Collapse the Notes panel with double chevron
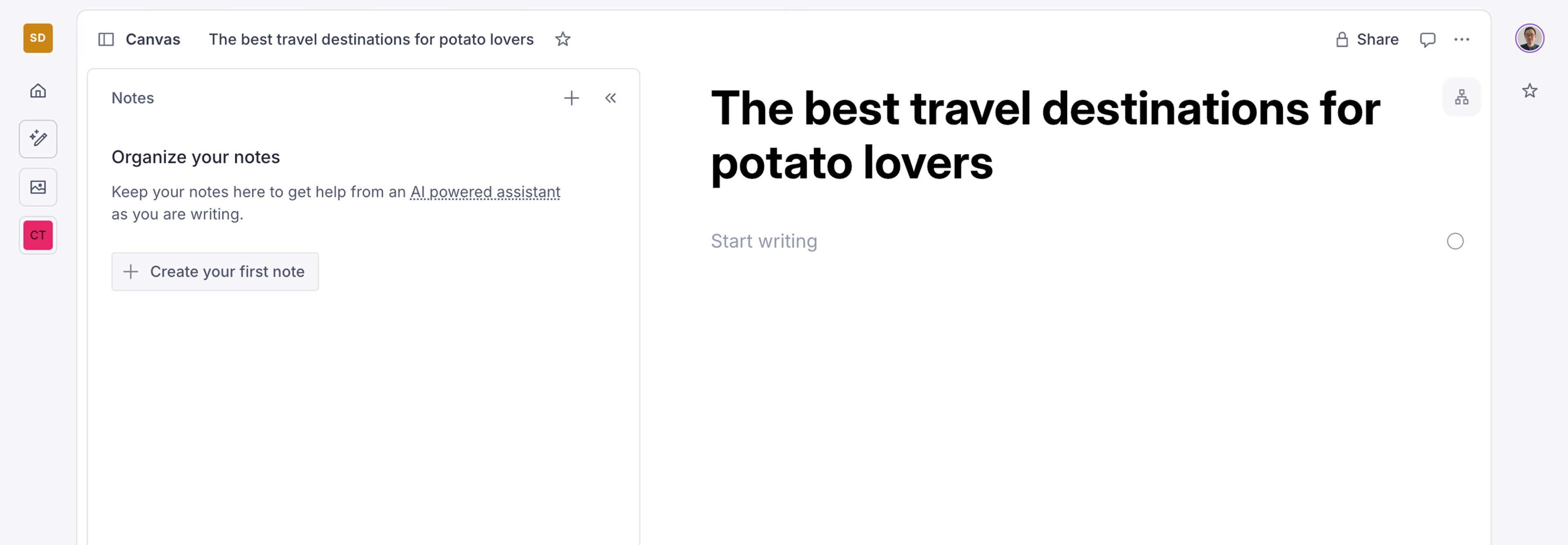 (610, 98)
